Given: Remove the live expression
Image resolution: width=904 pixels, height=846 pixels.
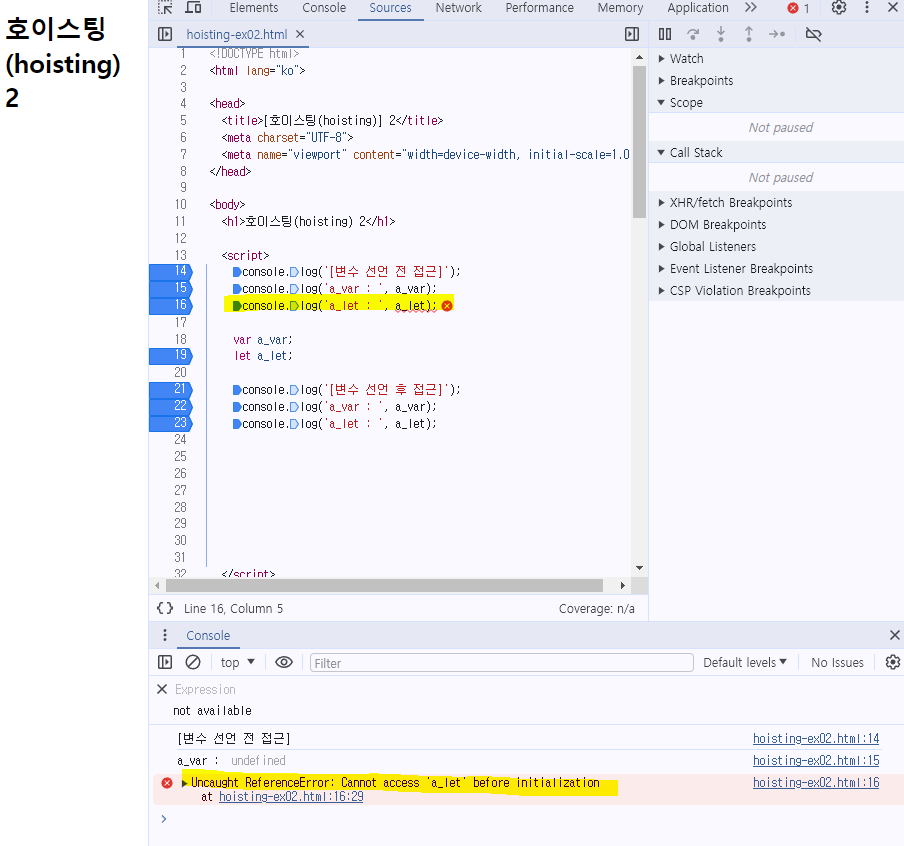Looking at the screenshot, I should click(x=162, y=689).
